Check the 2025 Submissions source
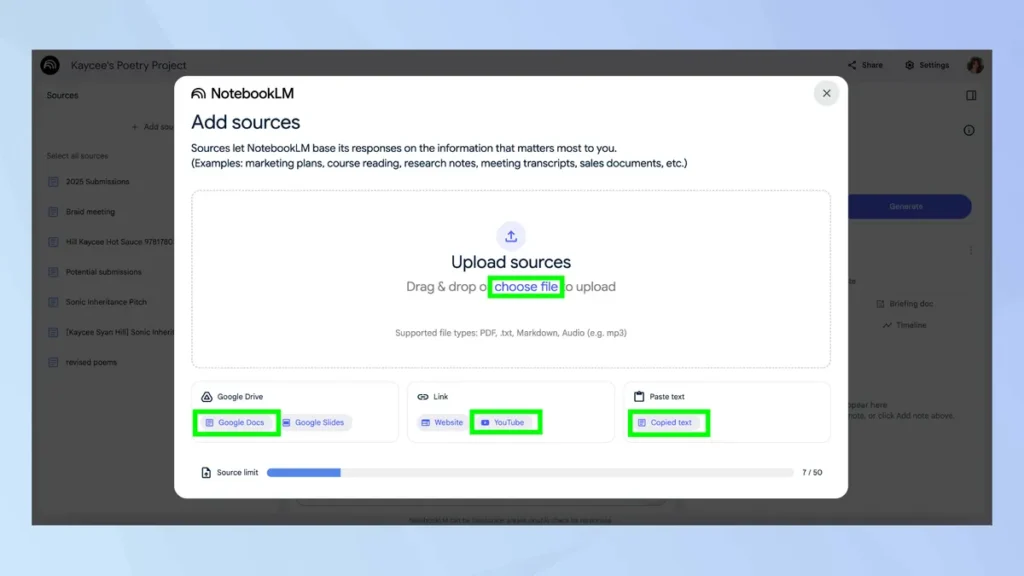Image resolution: width=1024 pixels, height=576 pixels. coord(53,182)
